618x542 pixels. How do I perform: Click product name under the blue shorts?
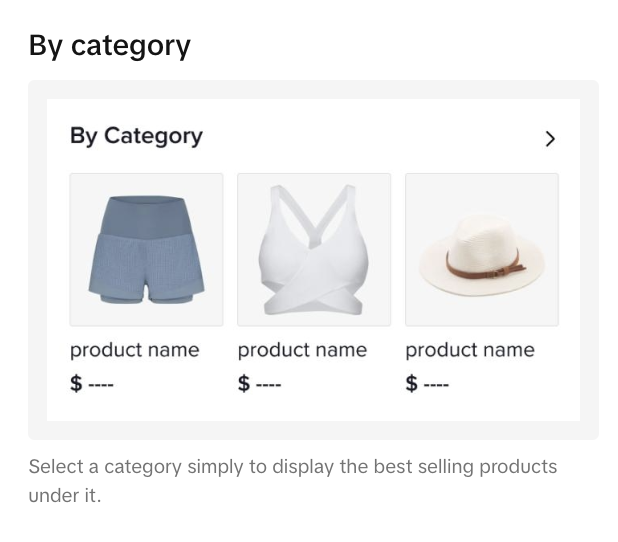point(134,350)
